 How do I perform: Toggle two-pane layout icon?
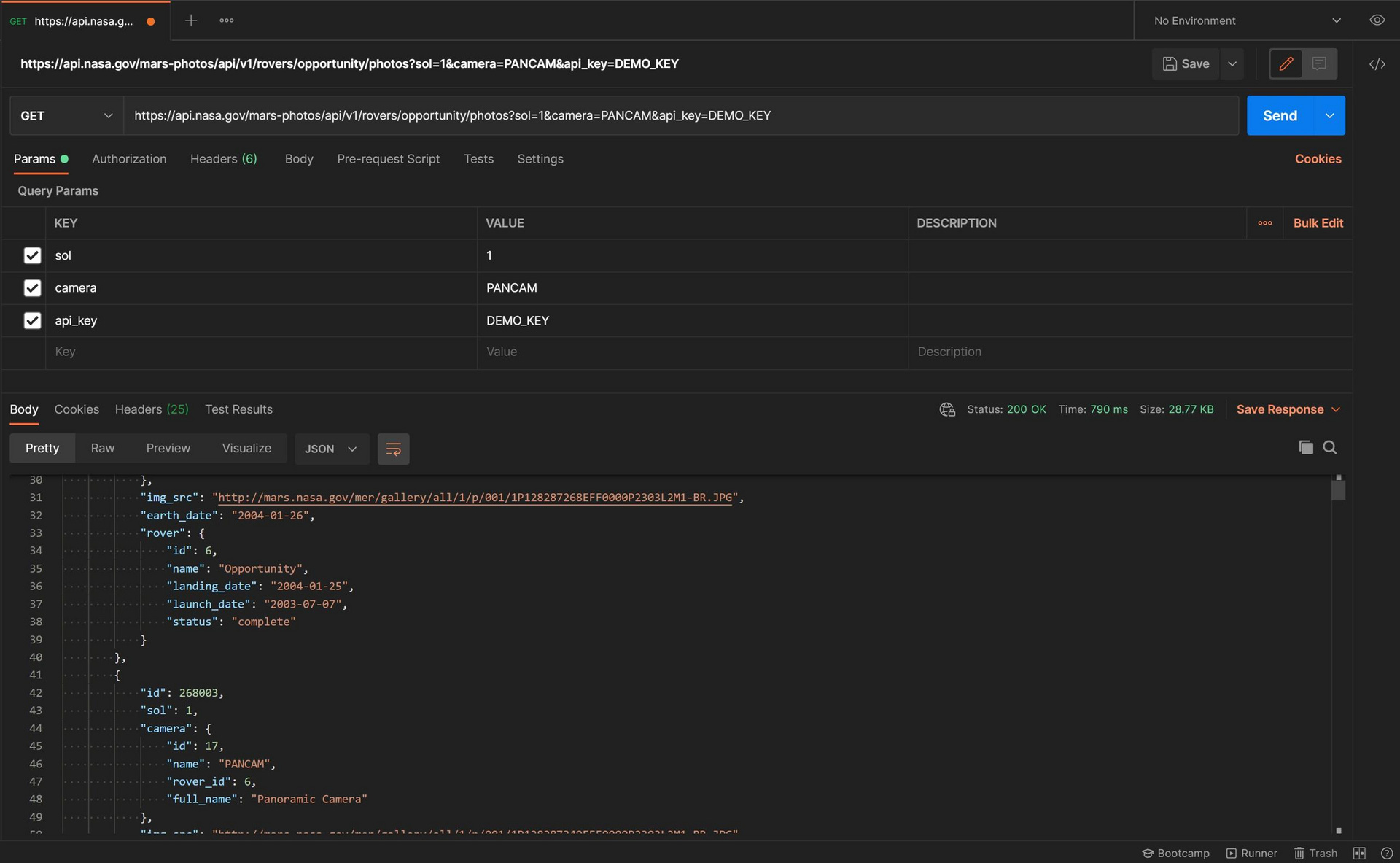pyautogui.click(x=1359, y=853)
